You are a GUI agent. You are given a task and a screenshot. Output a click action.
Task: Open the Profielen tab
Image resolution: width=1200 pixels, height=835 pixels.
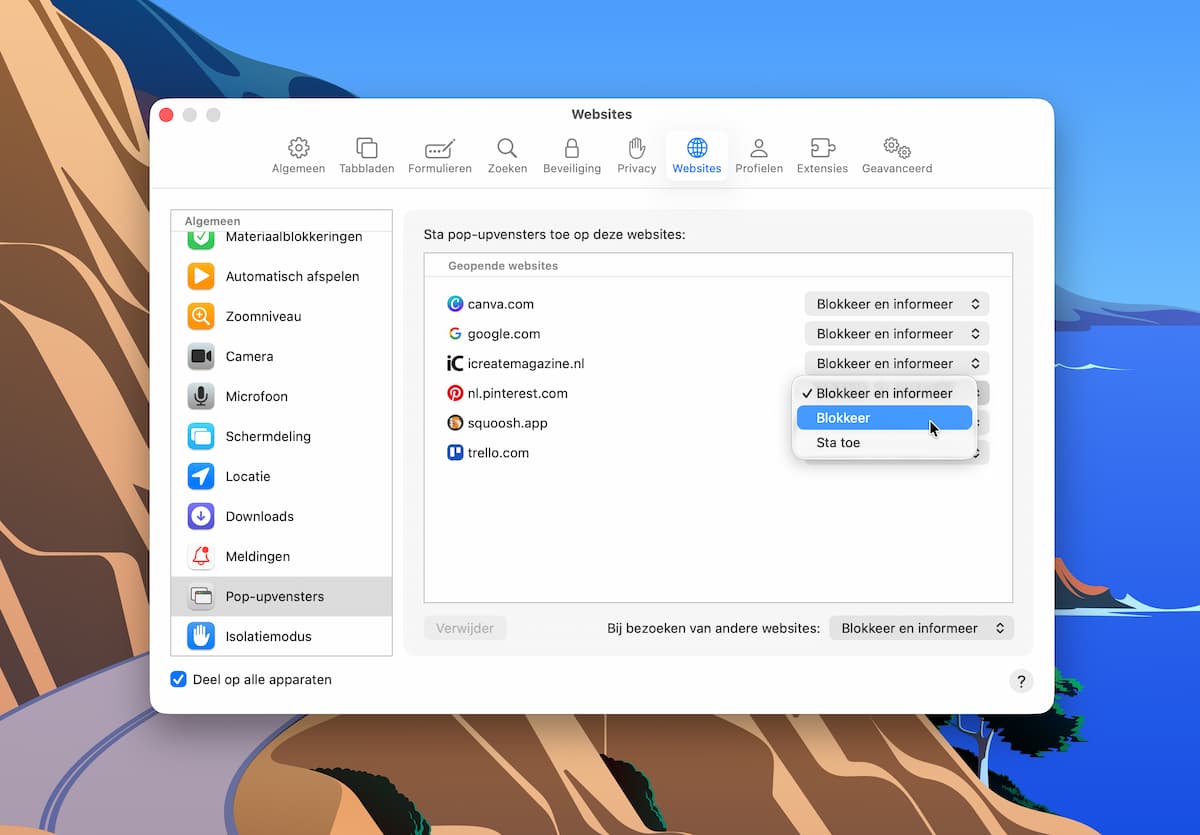pyautogui.click(x=759, y=156)
